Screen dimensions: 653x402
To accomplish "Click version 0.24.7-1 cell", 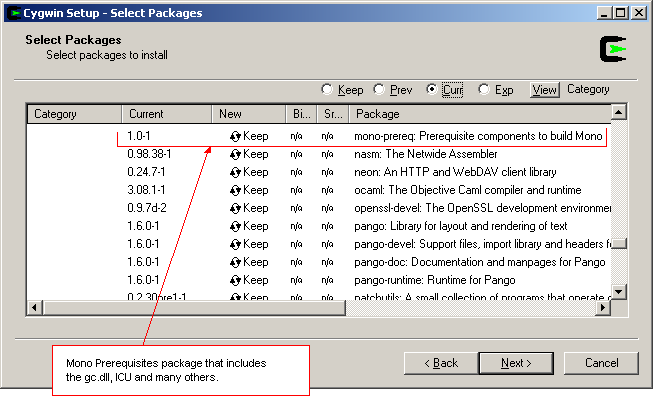I will (x=146, y=172).
